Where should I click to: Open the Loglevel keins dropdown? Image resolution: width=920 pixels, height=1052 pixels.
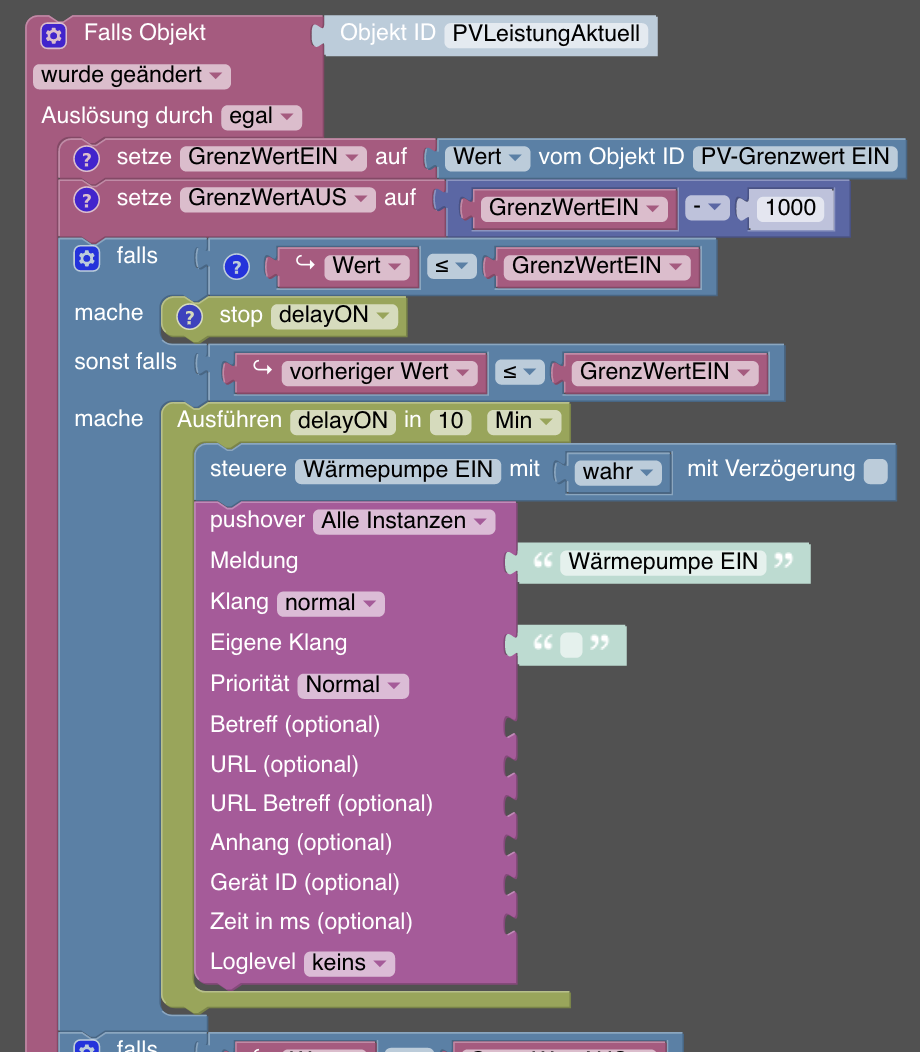tap(349, 963)
